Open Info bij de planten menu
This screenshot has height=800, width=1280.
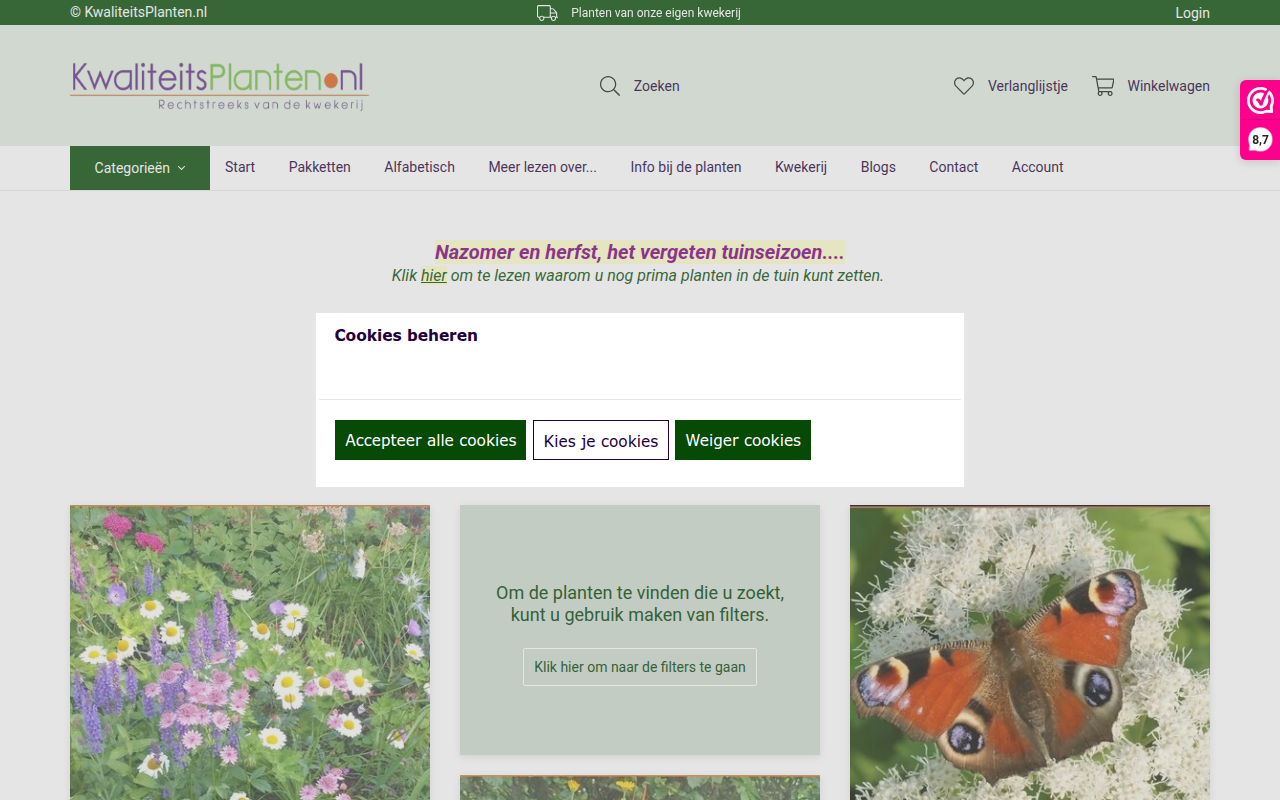(686, 167)
